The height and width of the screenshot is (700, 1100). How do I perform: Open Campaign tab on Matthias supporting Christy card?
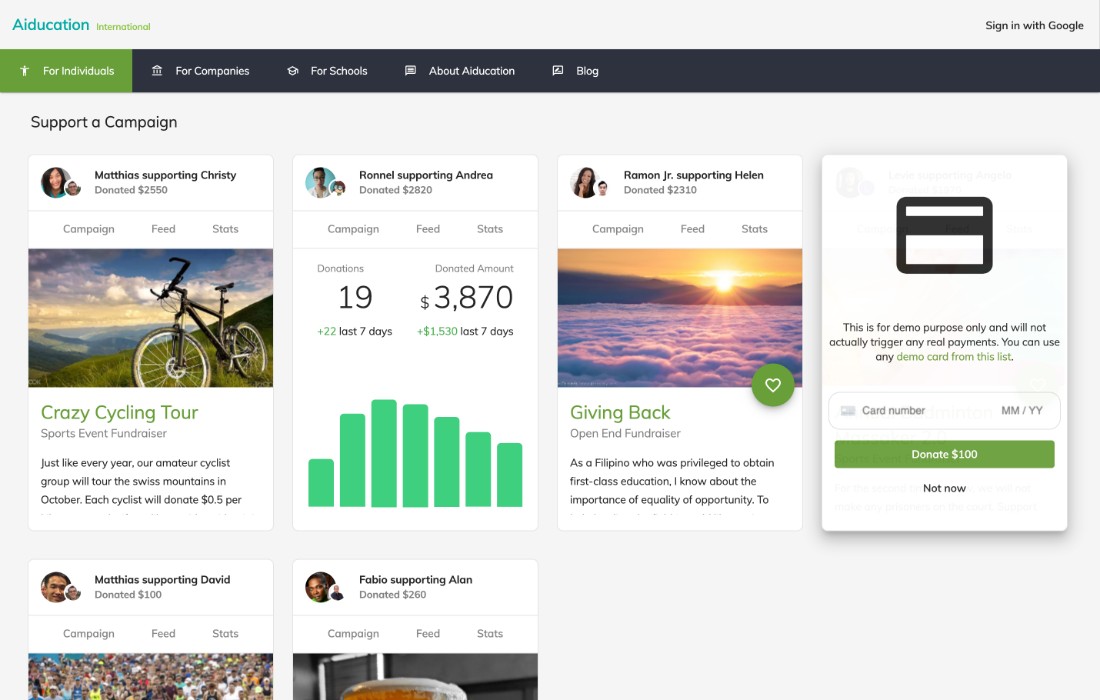(88, 229)
